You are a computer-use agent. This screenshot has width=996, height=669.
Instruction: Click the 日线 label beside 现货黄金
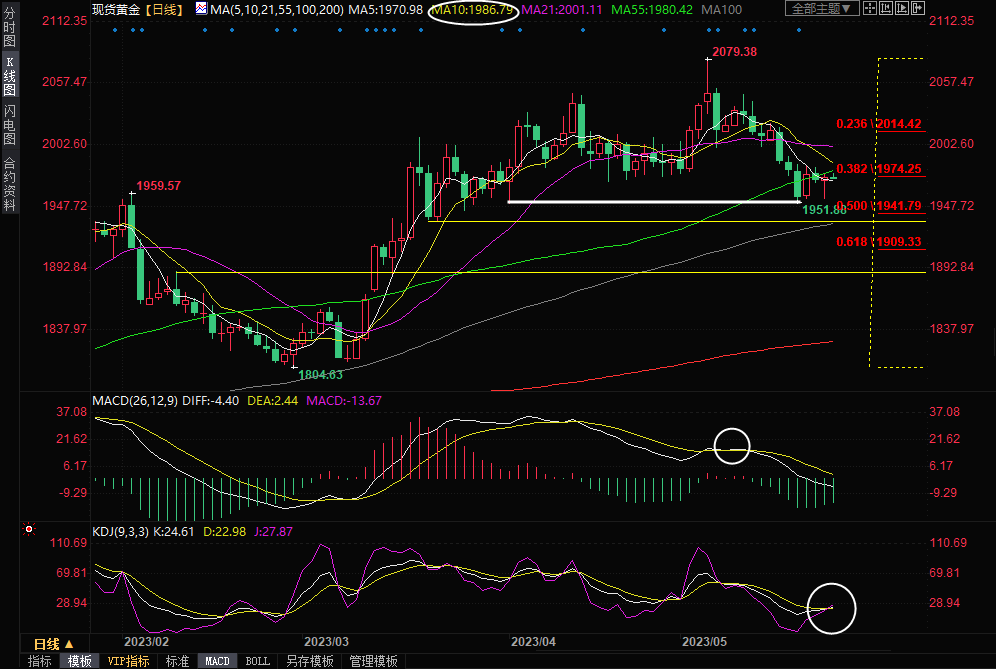[x=164, y=9]
